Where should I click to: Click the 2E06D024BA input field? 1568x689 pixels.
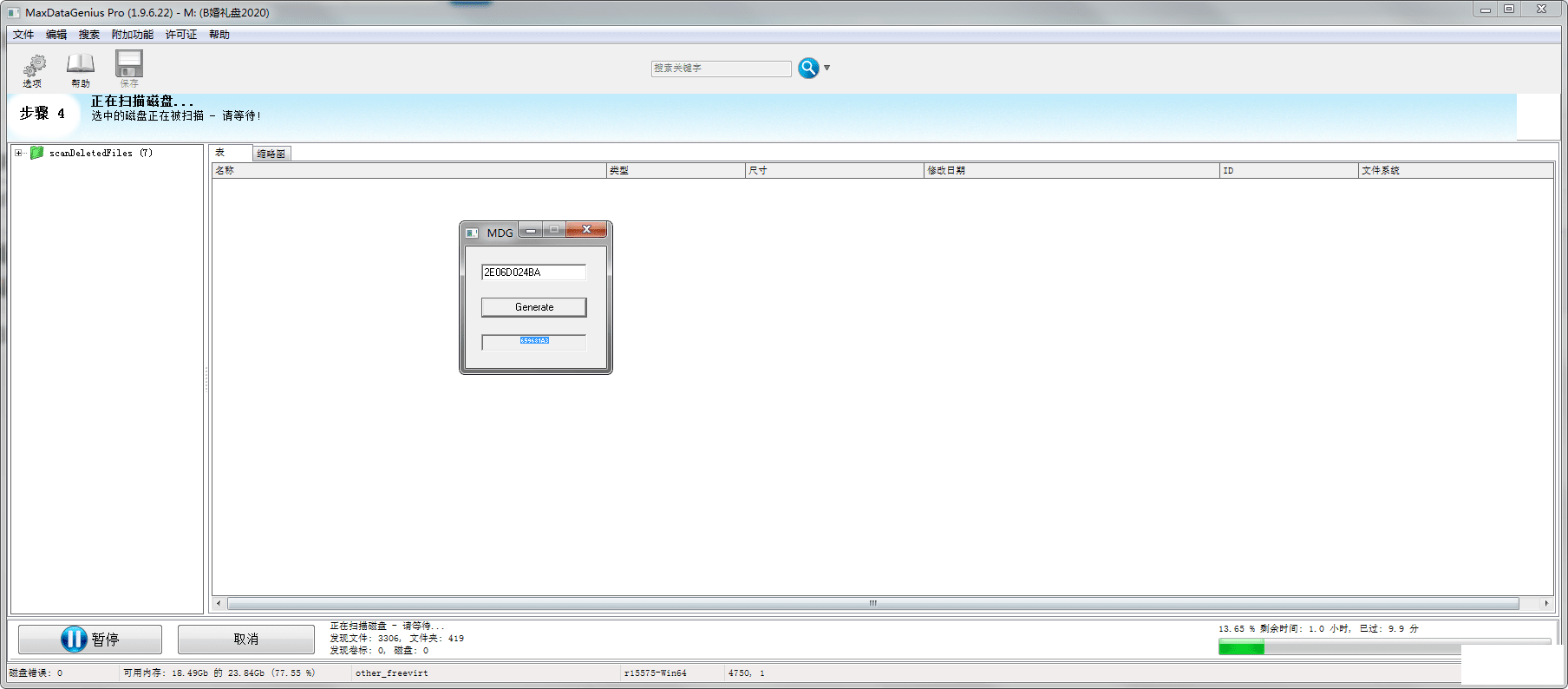point(533,272)
